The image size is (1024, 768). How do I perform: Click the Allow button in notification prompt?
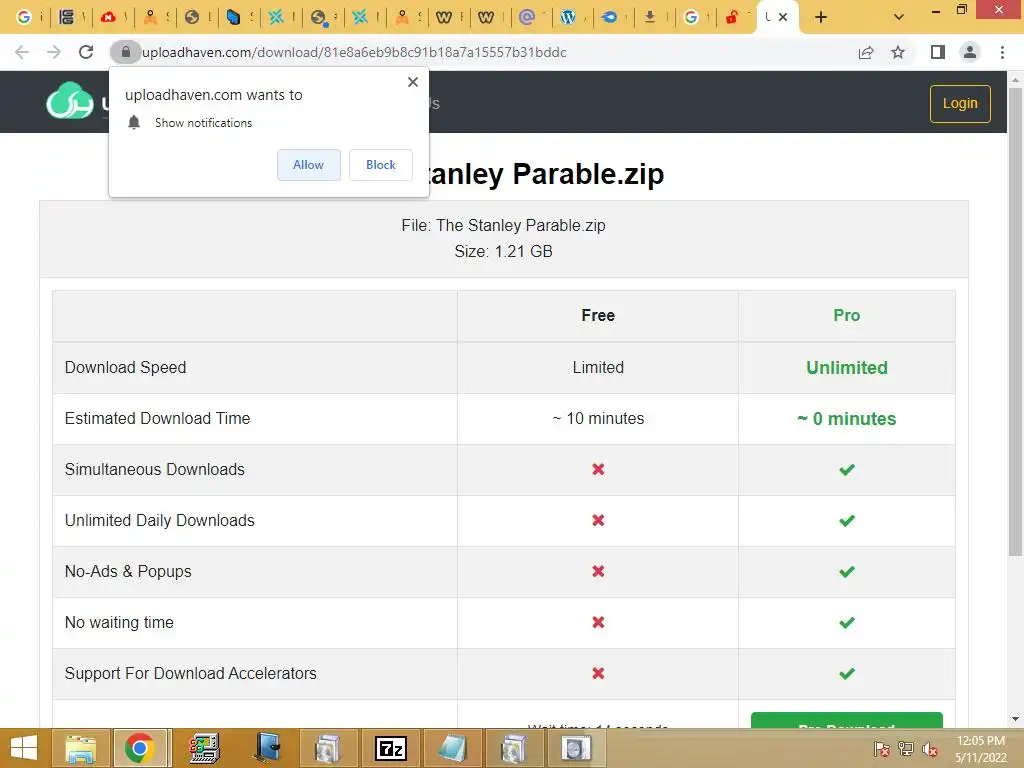click(308, 165)
